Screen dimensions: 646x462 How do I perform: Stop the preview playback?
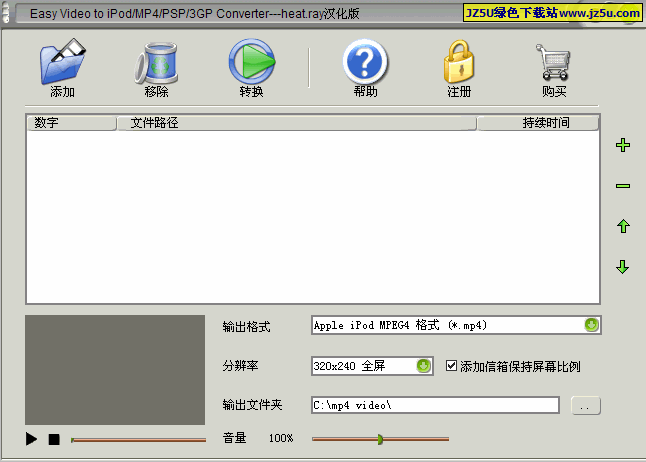(54, 439)
